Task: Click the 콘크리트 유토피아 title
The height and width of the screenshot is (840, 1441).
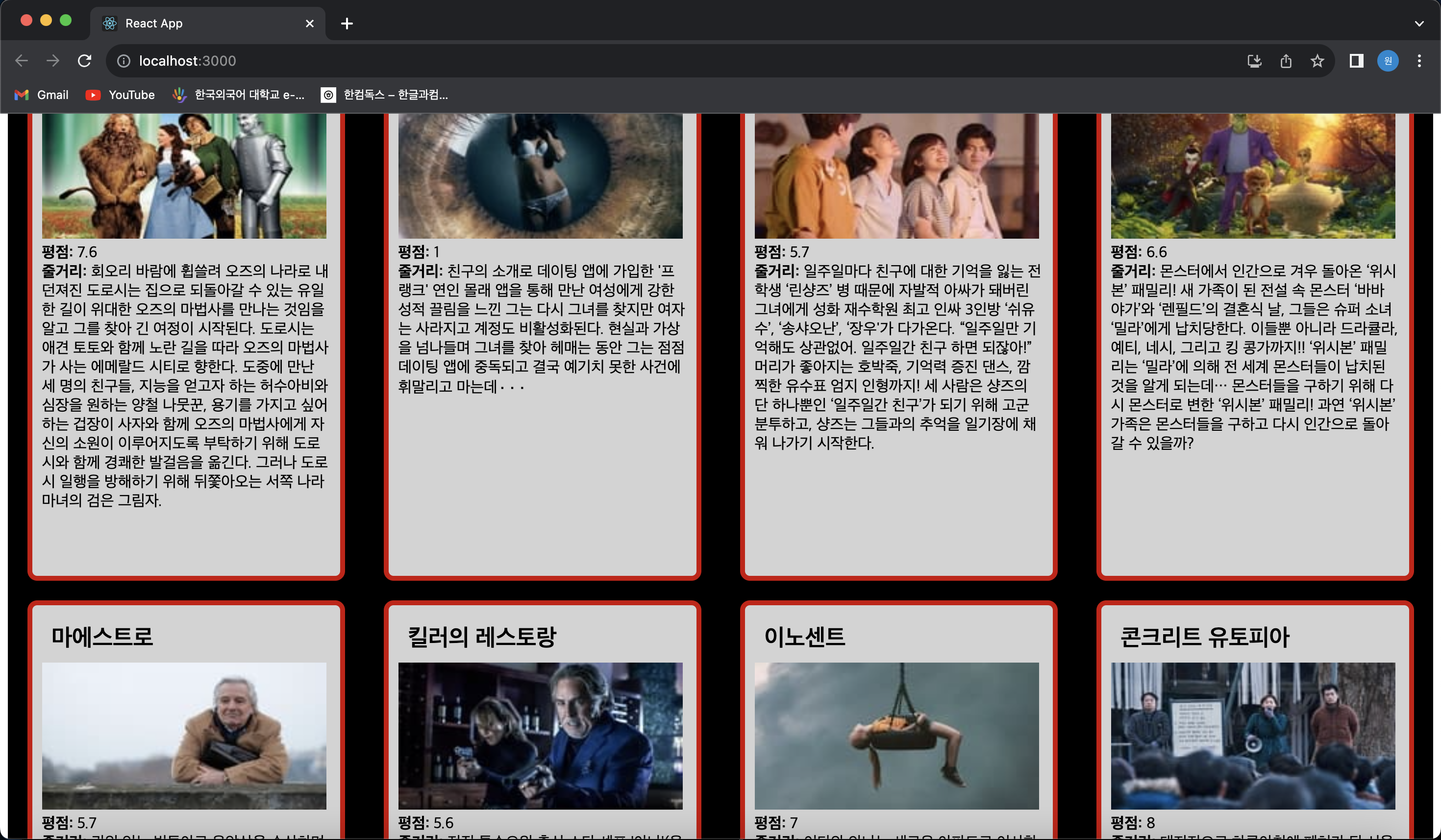Action: pos(1205,637)
